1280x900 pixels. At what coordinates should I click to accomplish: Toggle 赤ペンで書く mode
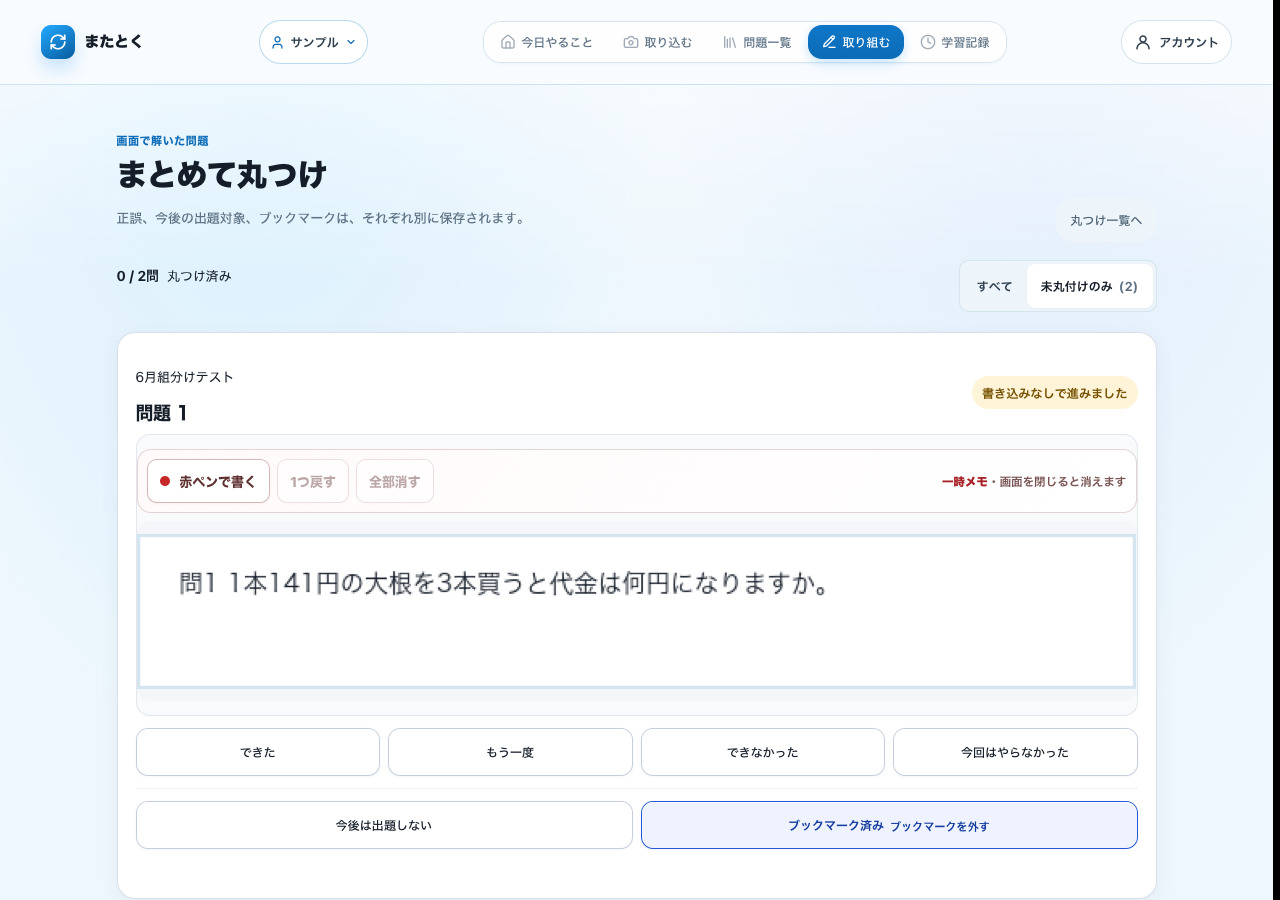(208, 481)
